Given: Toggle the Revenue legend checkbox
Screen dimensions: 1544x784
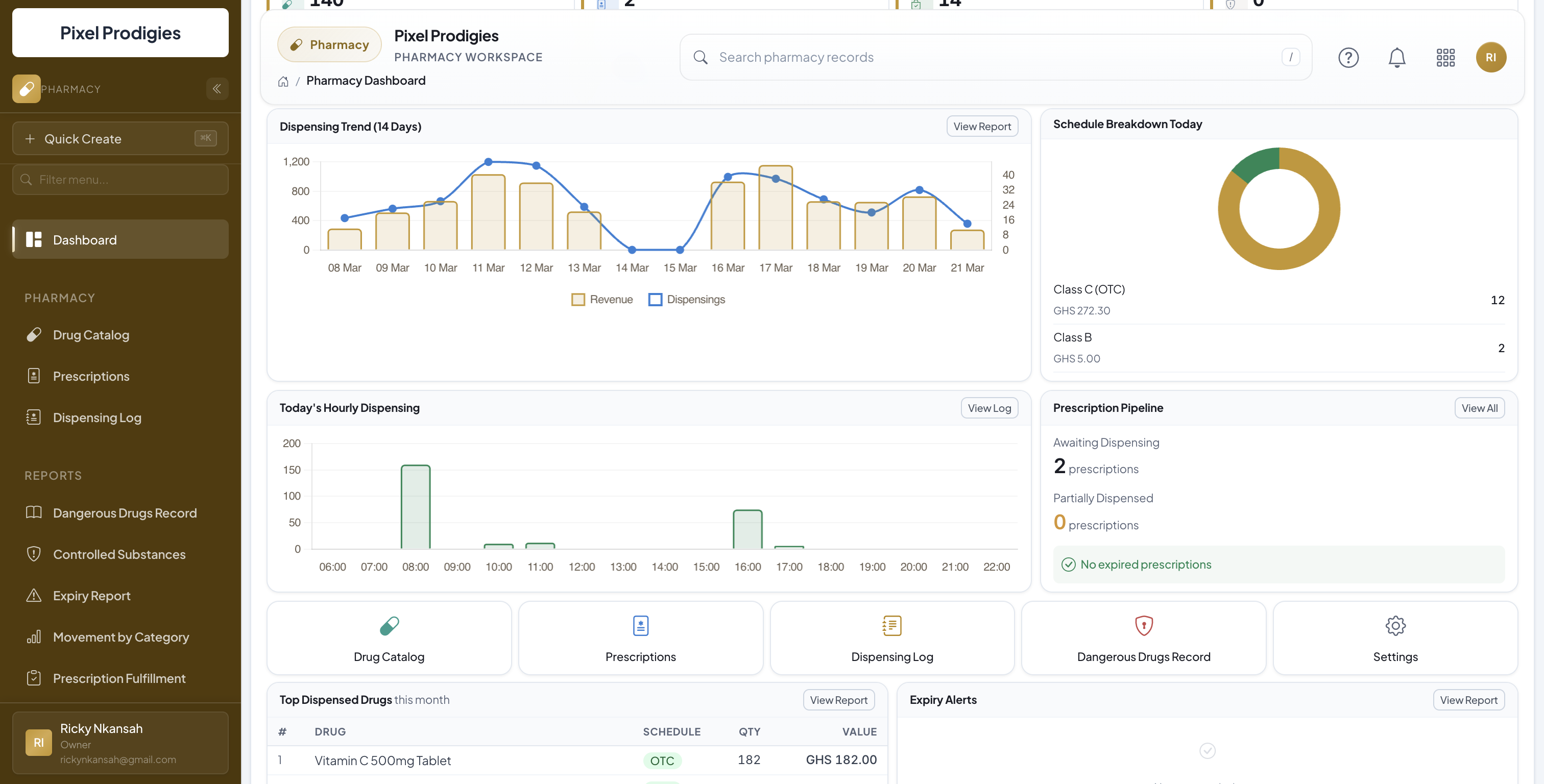Looking at the screenshot, I should click(x=578, y=299).
